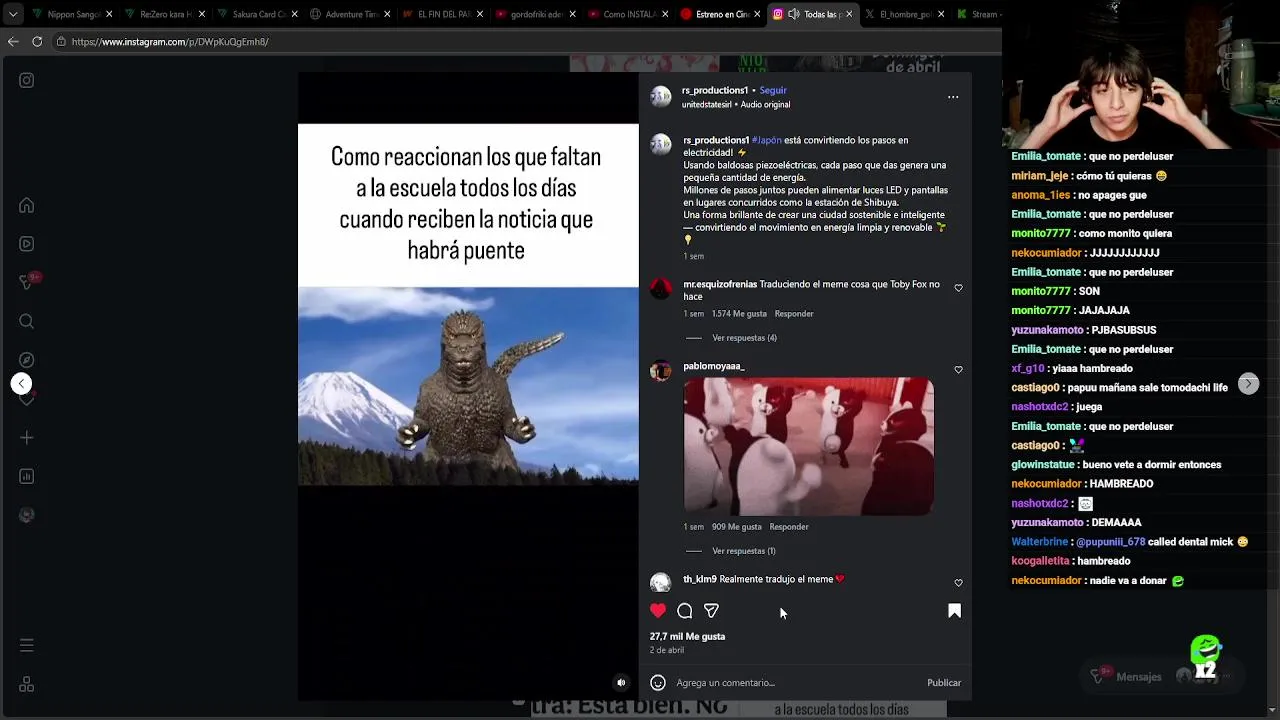The image size is (1280, 720).
Task: Open the site info icon in the address bar
Action: (x=61, y=42)
